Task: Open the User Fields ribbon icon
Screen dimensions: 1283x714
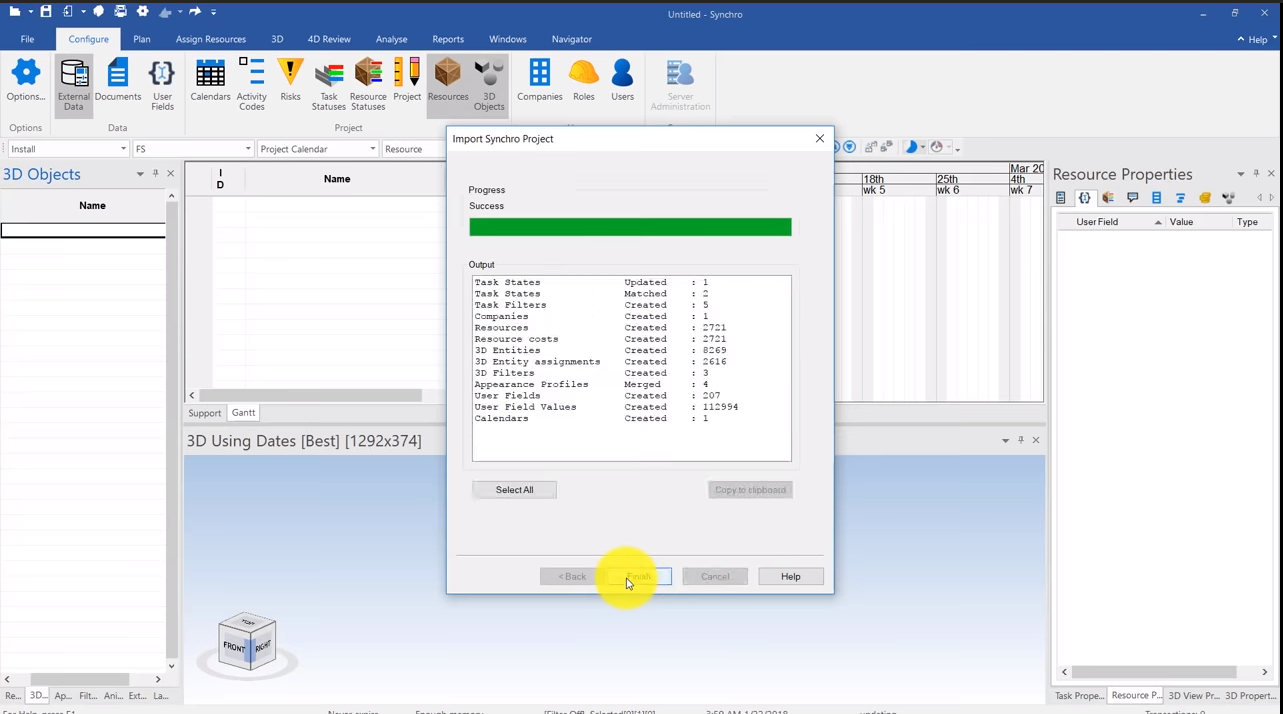Action: pos(162,85)
